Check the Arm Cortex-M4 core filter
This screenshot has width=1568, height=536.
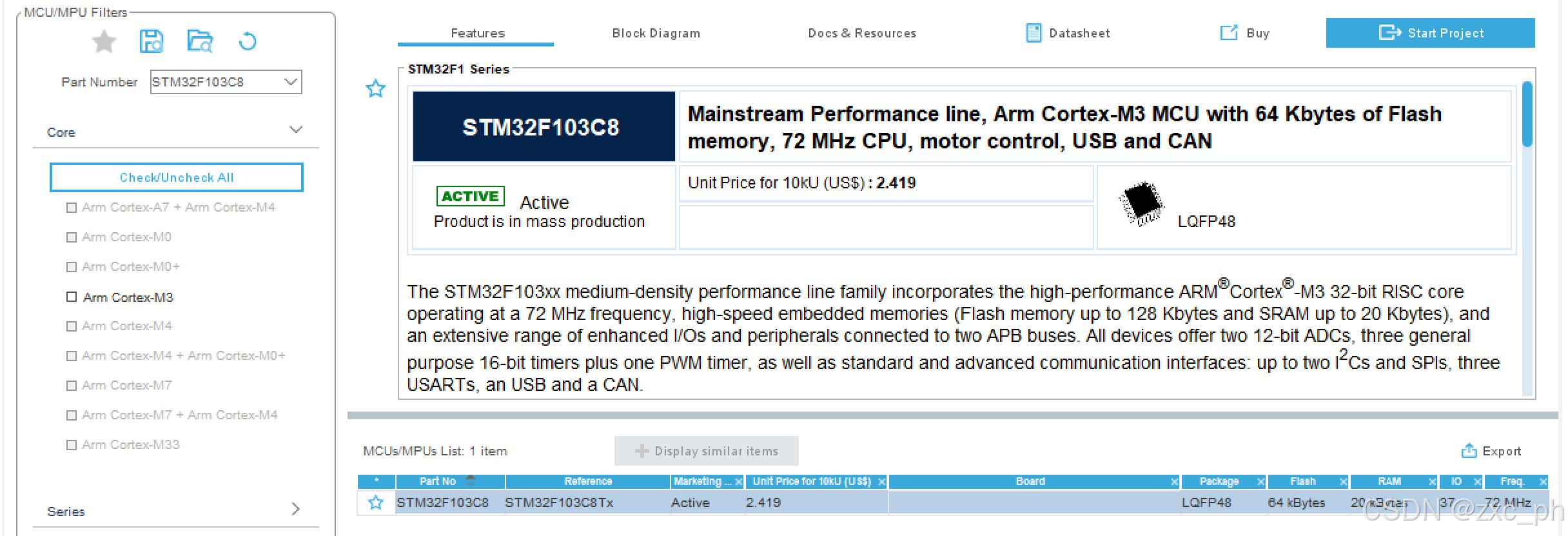point(72,326)
